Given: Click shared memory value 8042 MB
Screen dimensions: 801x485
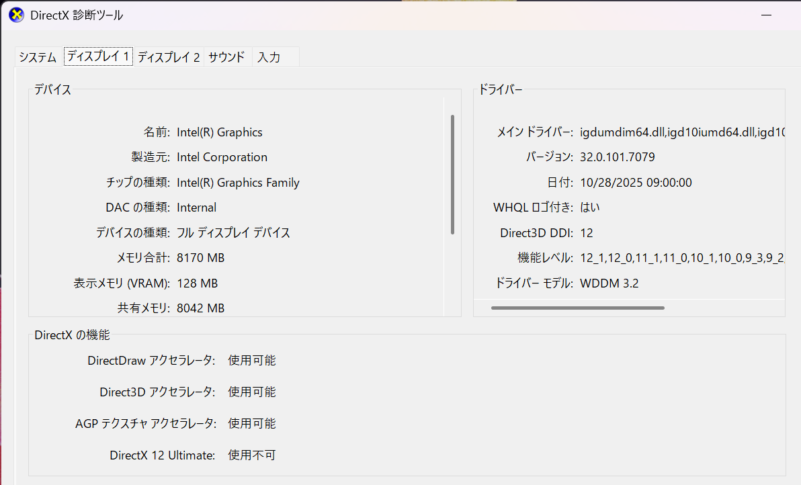Looking at the screenshot, I should [x=201, y=308].
